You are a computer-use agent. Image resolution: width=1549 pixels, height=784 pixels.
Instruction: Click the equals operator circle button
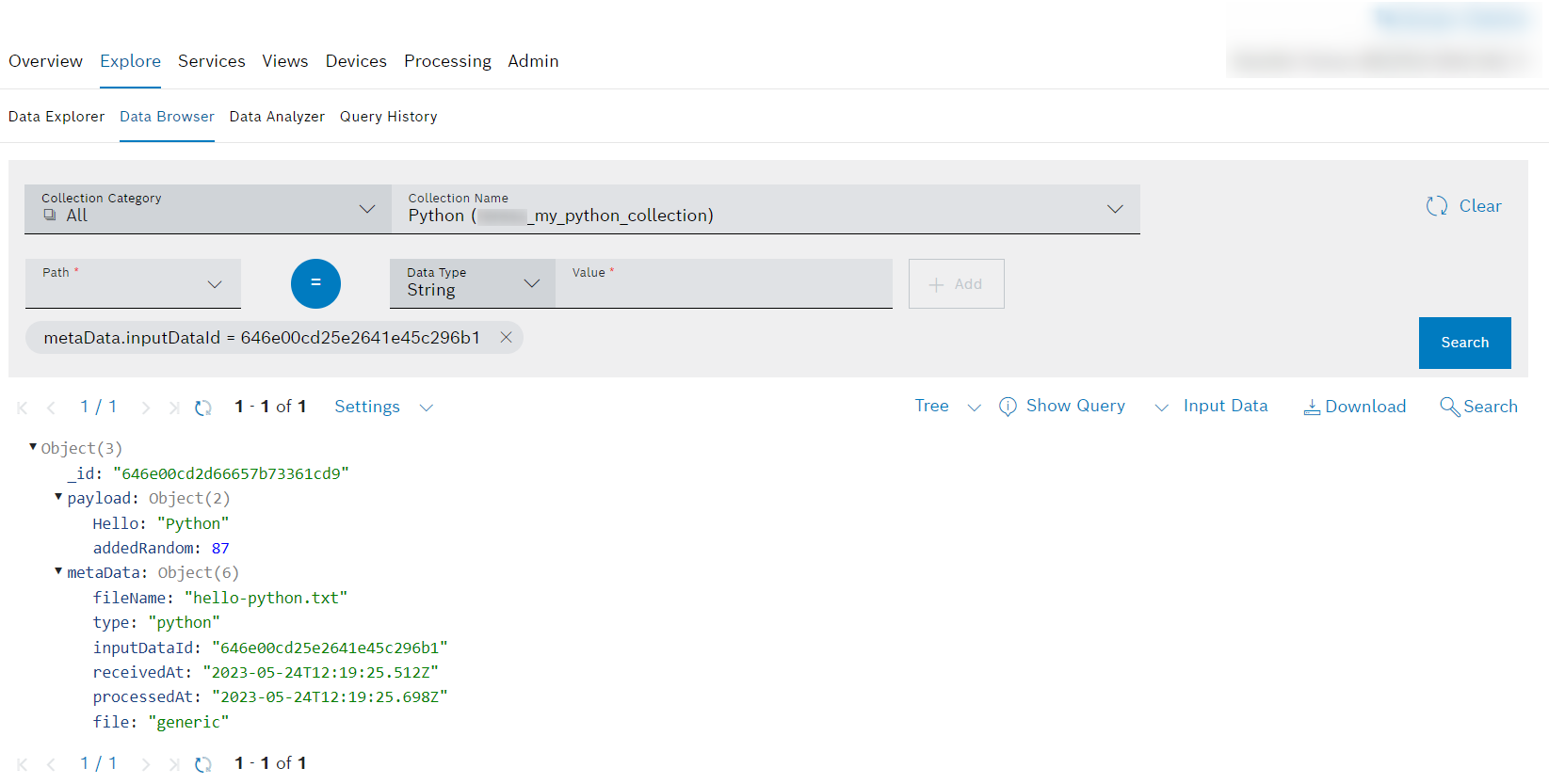[315, 283]
